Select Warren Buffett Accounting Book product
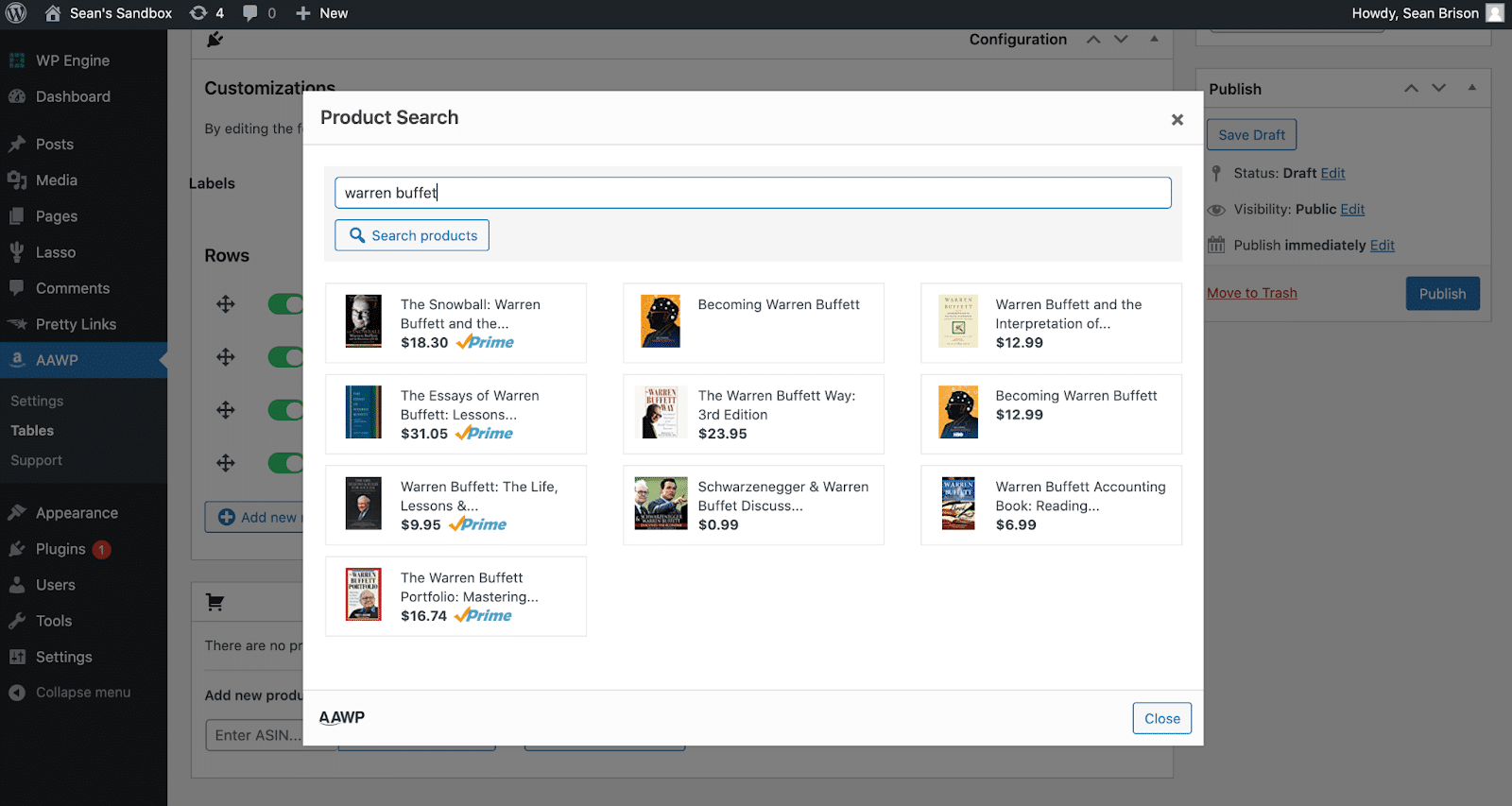 [x=1051, y=505]
